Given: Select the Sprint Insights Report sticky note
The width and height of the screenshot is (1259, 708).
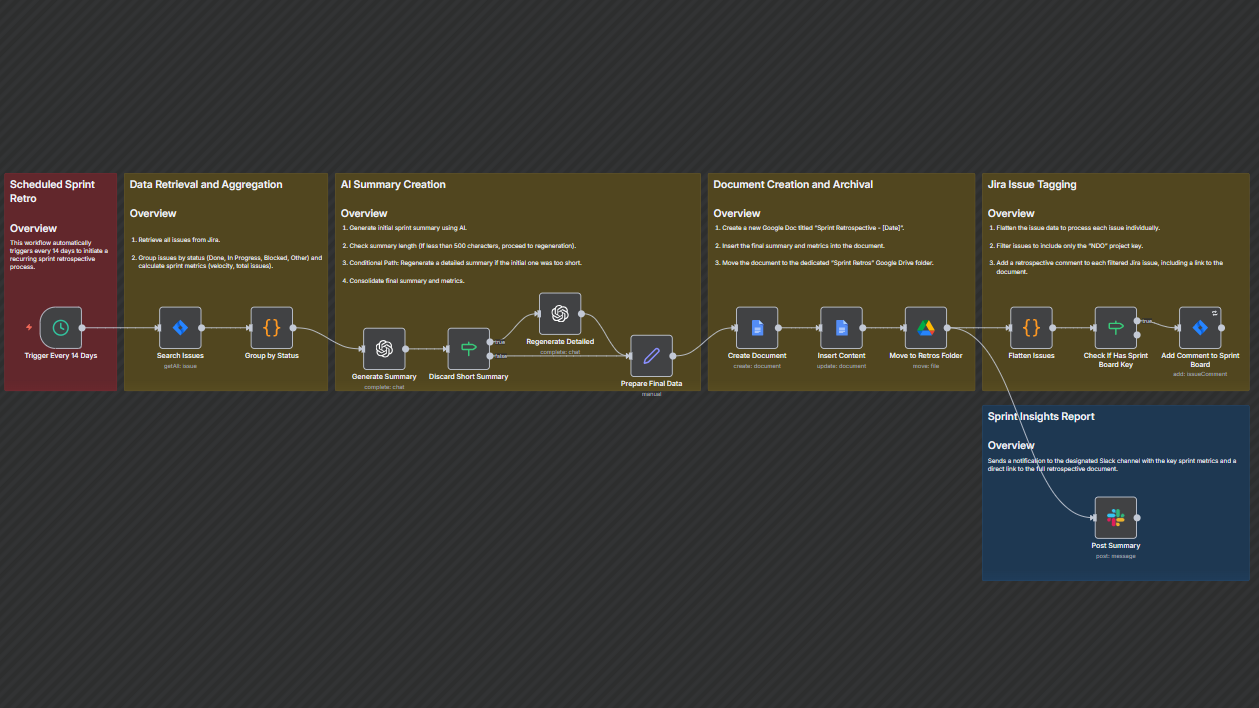Looking at the screenshot, I should 1039,416.
